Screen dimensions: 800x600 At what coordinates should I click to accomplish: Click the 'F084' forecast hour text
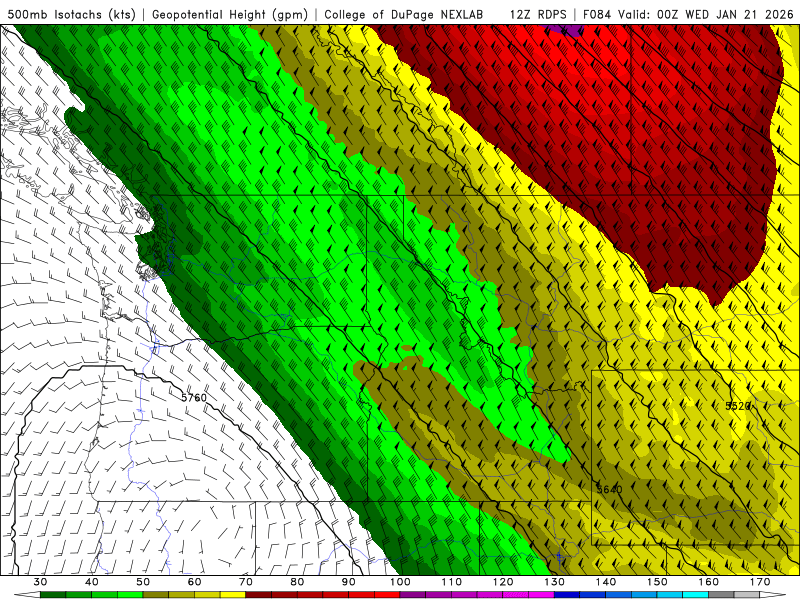click(596, 15)
